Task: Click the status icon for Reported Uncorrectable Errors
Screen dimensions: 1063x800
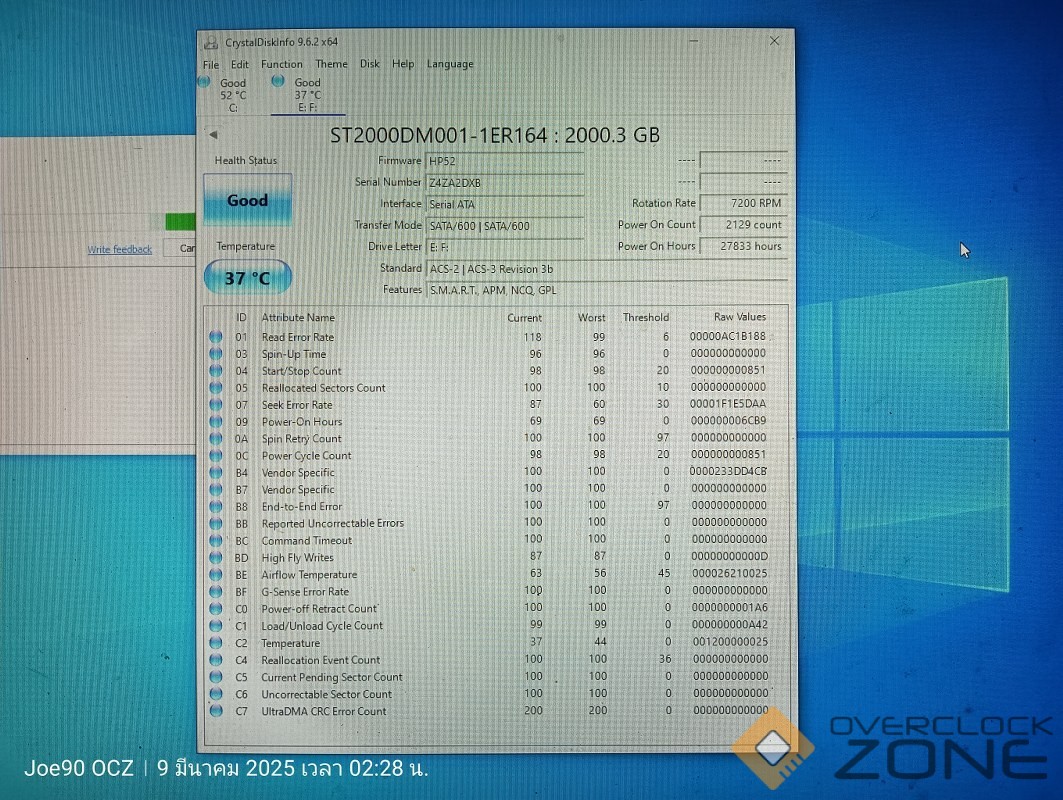Action: click(216, 523)
